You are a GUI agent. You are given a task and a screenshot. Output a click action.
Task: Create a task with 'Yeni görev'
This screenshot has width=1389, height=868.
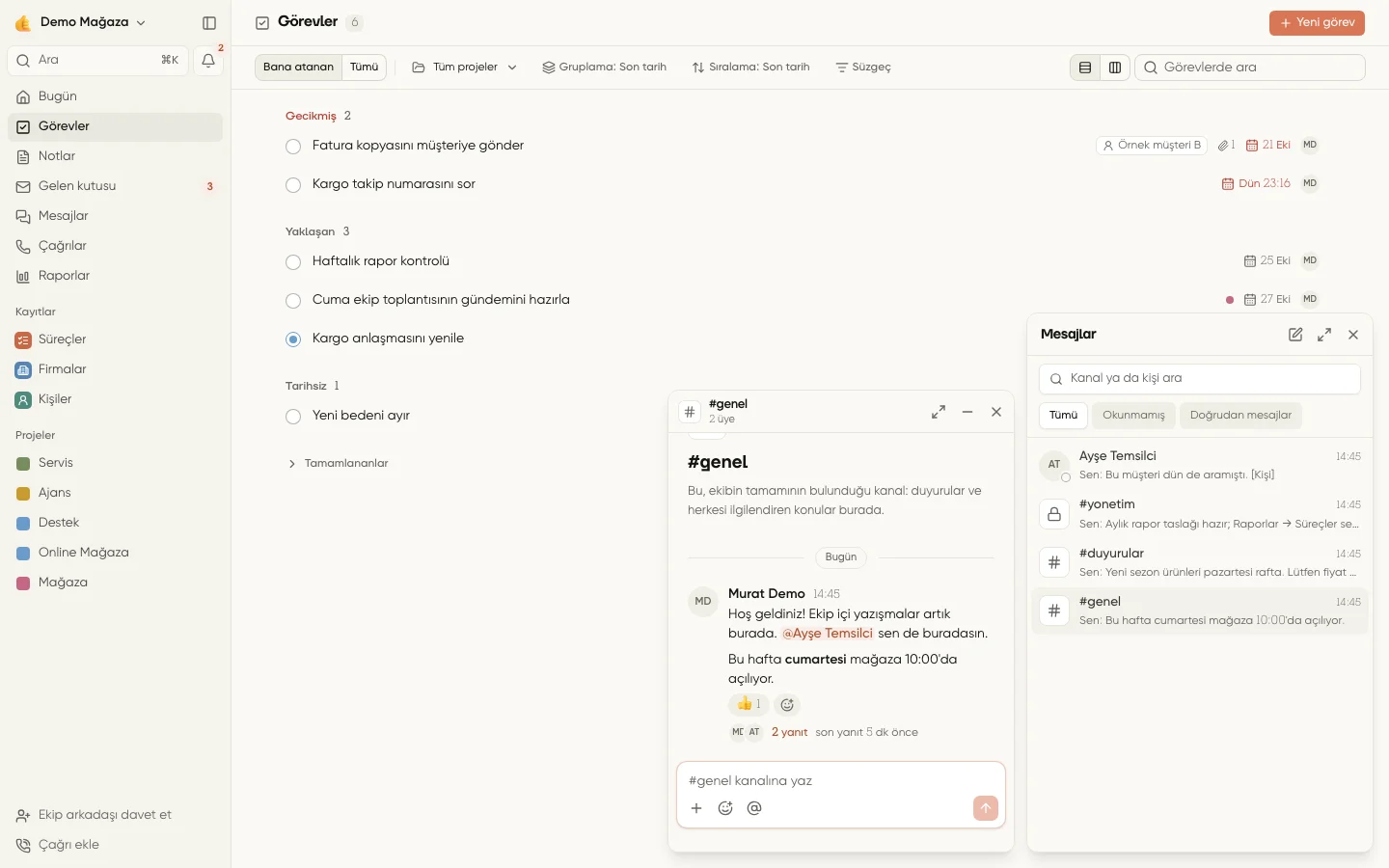point(1317,23)
